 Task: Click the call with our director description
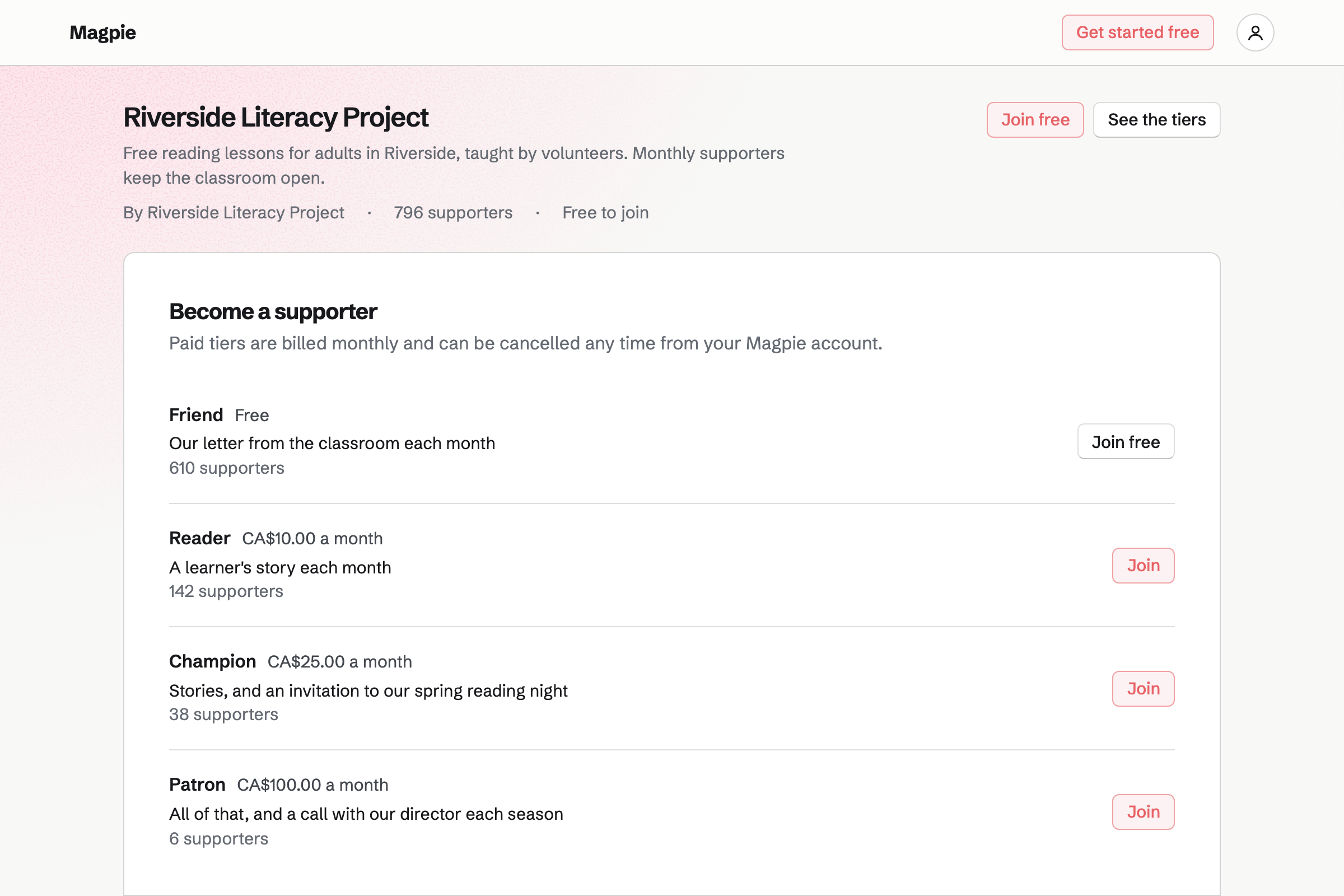coord(366,814)
